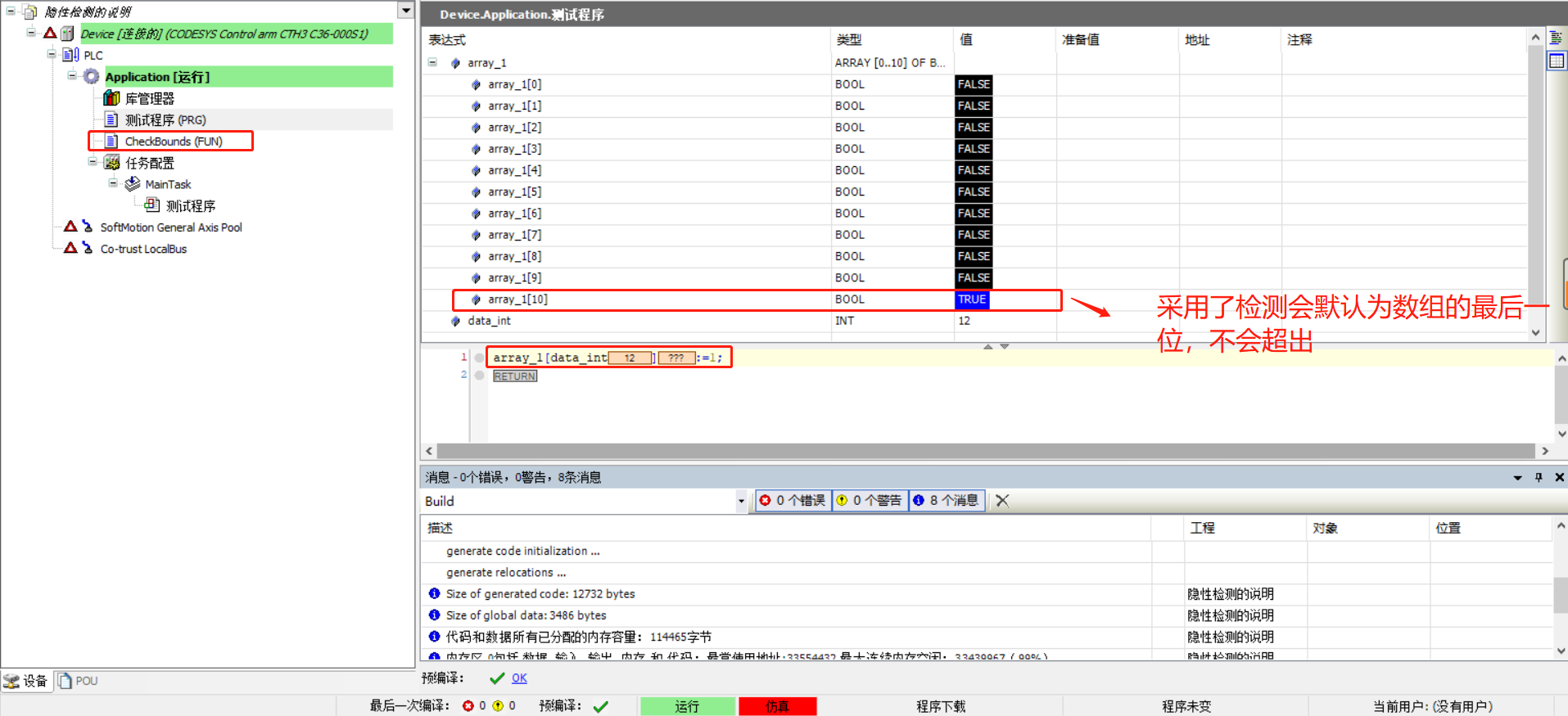Collapse the project root node
Viewport: 1568px width, 716px height.
pyautogui.click(x=11, y=11)
